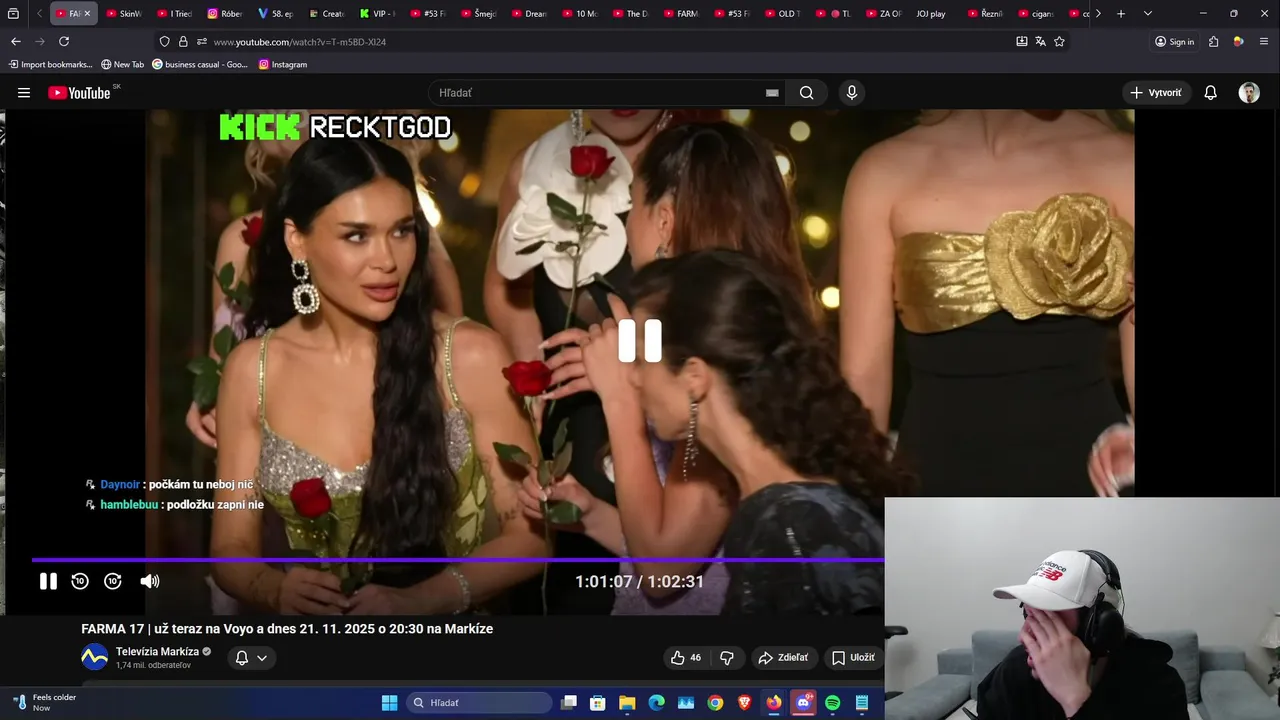Close the active FAR tab
This screenshot has width=1280, height=720.
[87, 14]
